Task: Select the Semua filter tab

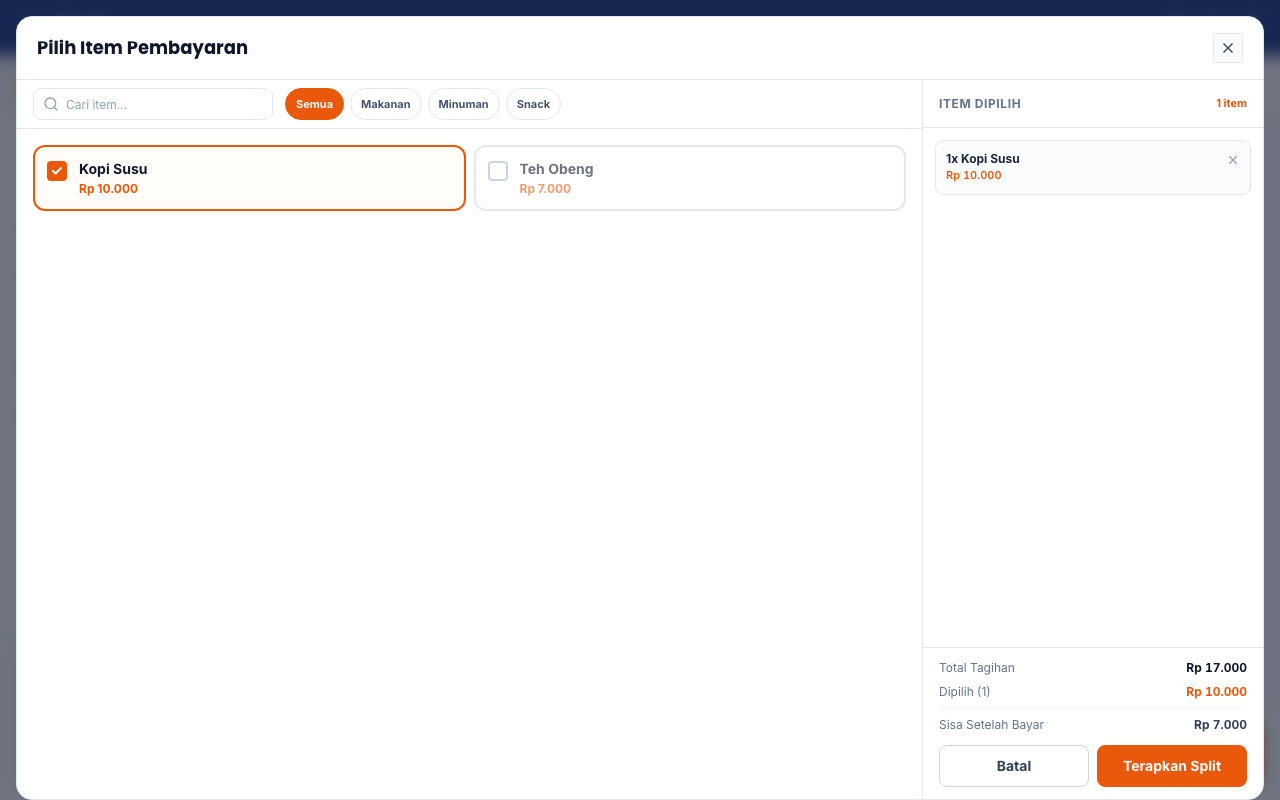Action: pos(314,104)
